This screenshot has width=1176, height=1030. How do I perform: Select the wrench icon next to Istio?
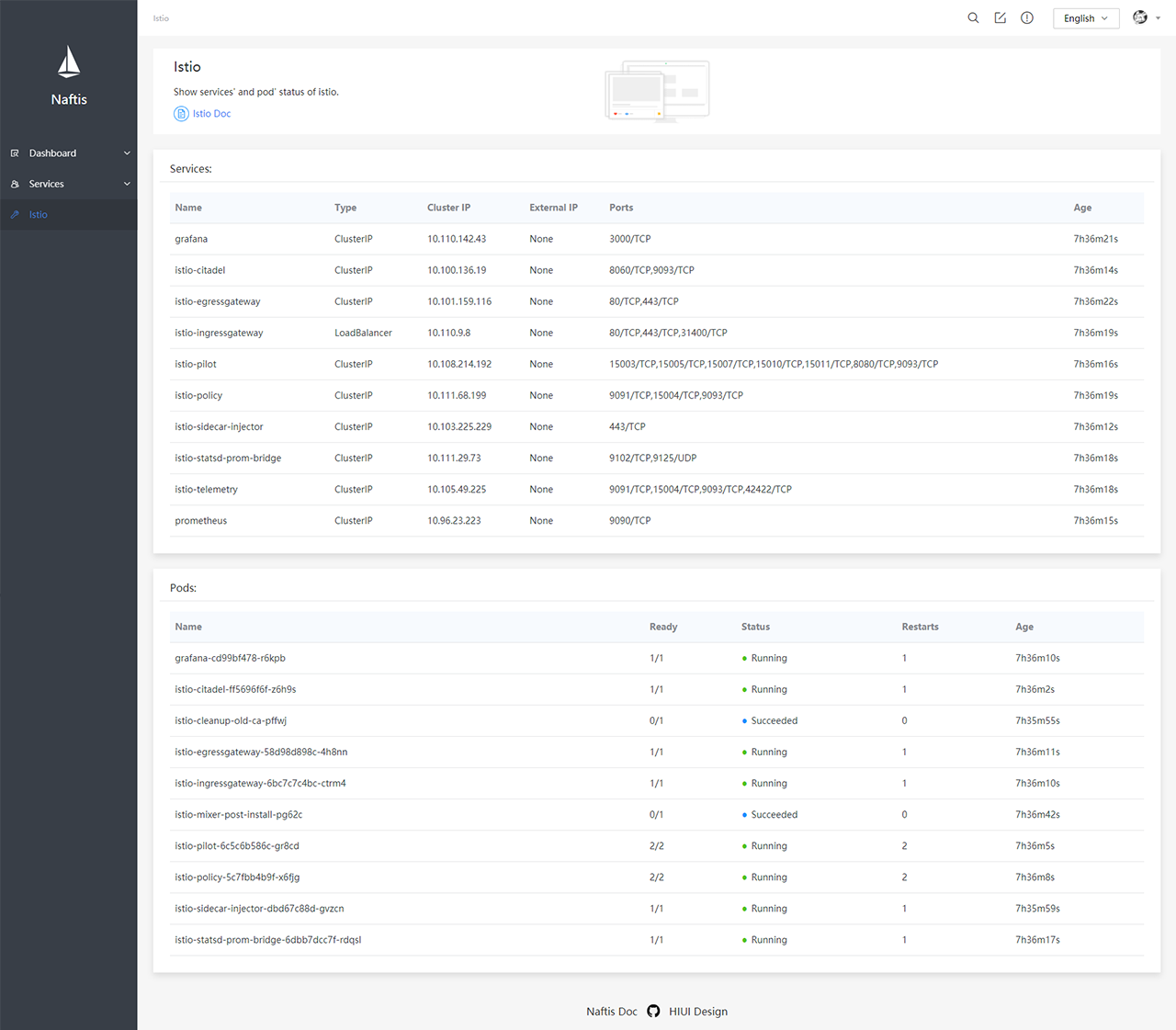pos(15,214)
